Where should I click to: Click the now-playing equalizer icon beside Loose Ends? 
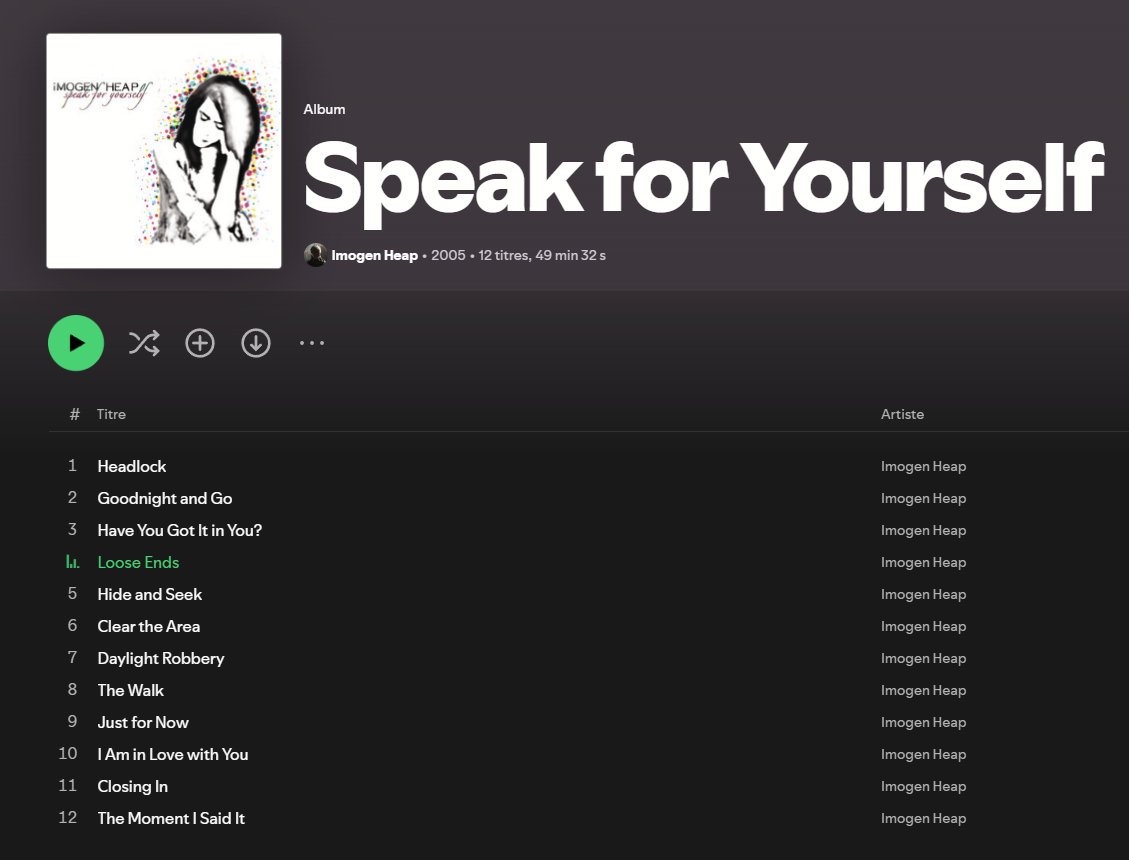point(72,562)
